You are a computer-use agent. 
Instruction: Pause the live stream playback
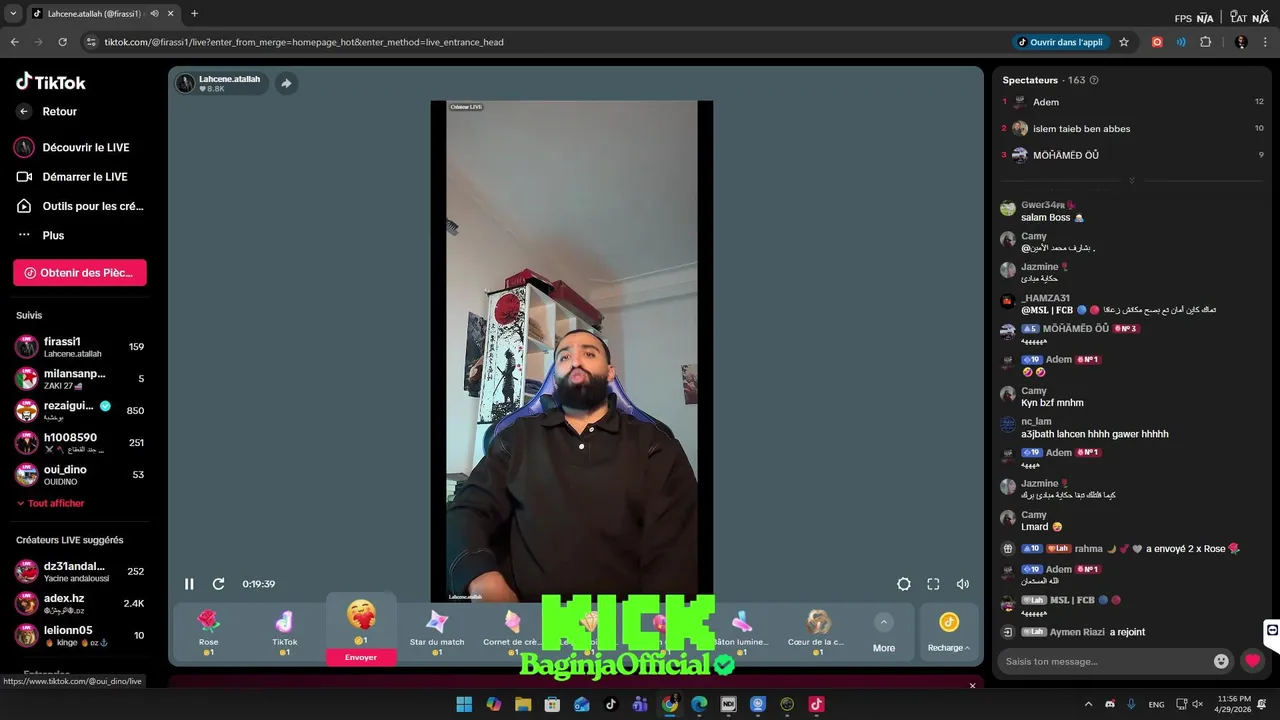coord(189,584)
